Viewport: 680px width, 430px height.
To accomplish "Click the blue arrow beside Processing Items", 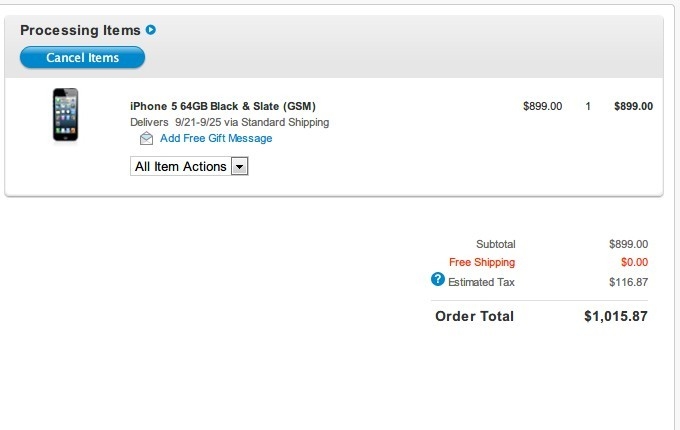I will (x=151, y=30).
